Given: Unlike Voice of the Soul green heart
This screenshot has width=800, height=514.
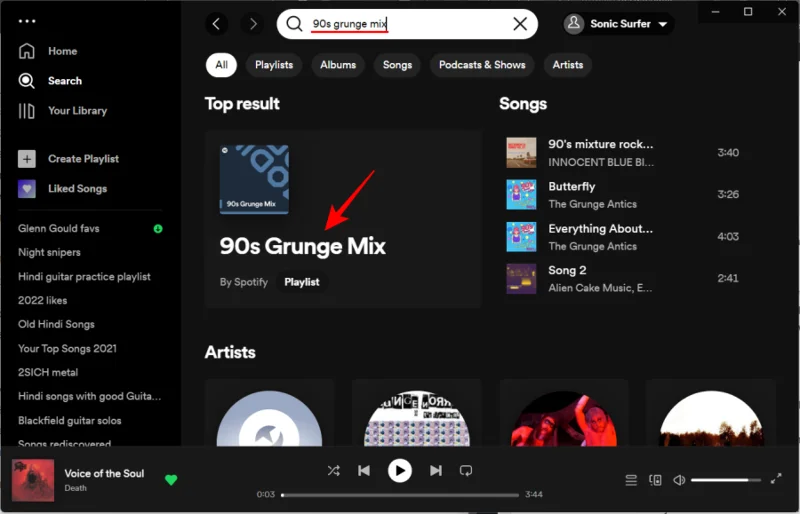Looking at the screenshot, I should pyautogui.click(x=171, y=480).
